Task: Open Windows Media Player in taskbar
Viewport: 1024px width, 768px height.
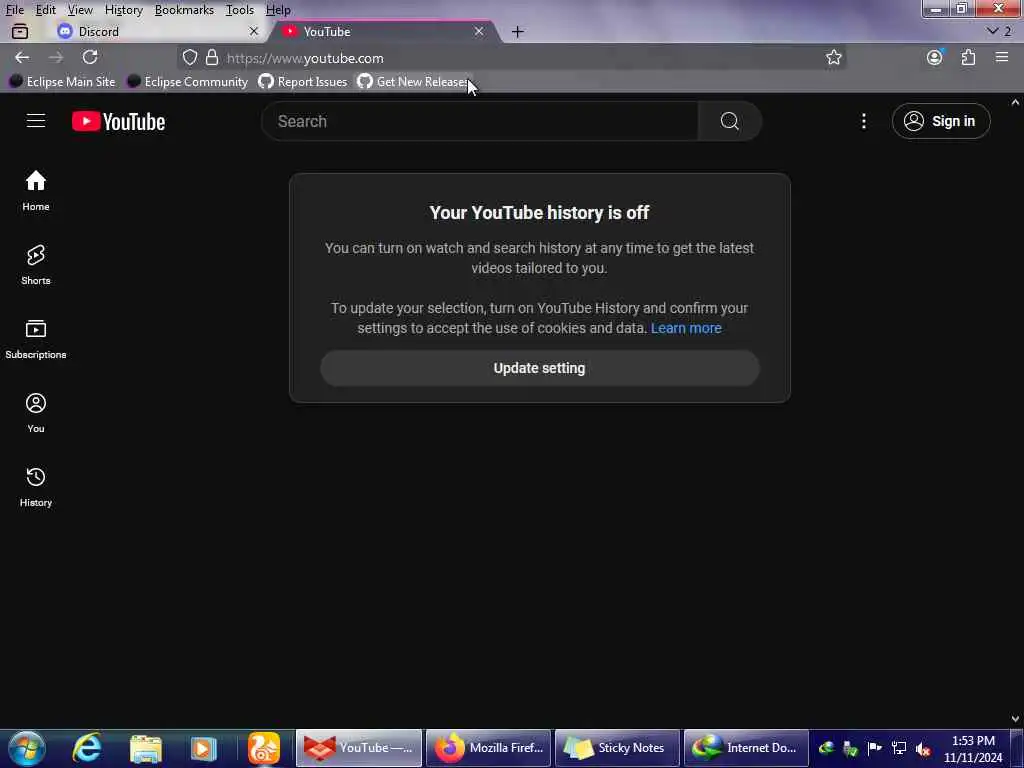Action: [203, 748]
